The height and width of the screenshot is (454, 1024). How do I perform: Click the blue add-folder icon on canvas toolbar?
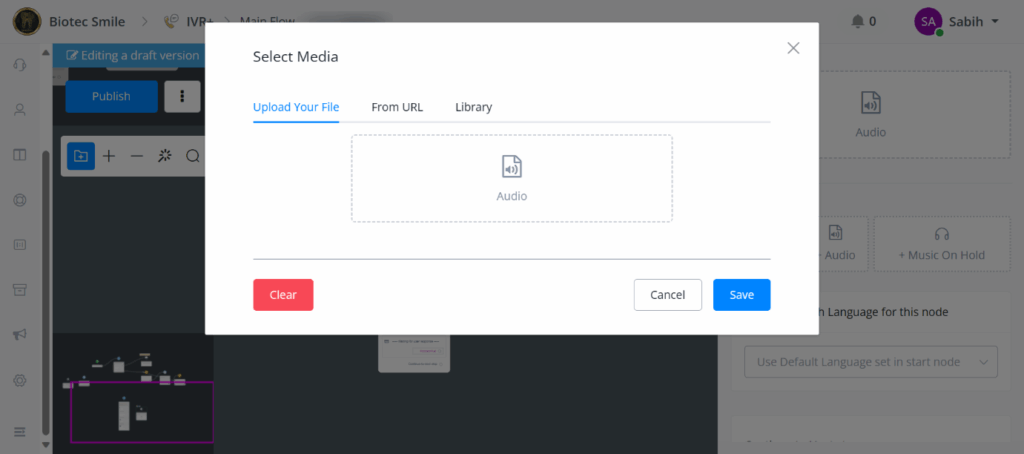click(x=81, y=156)
